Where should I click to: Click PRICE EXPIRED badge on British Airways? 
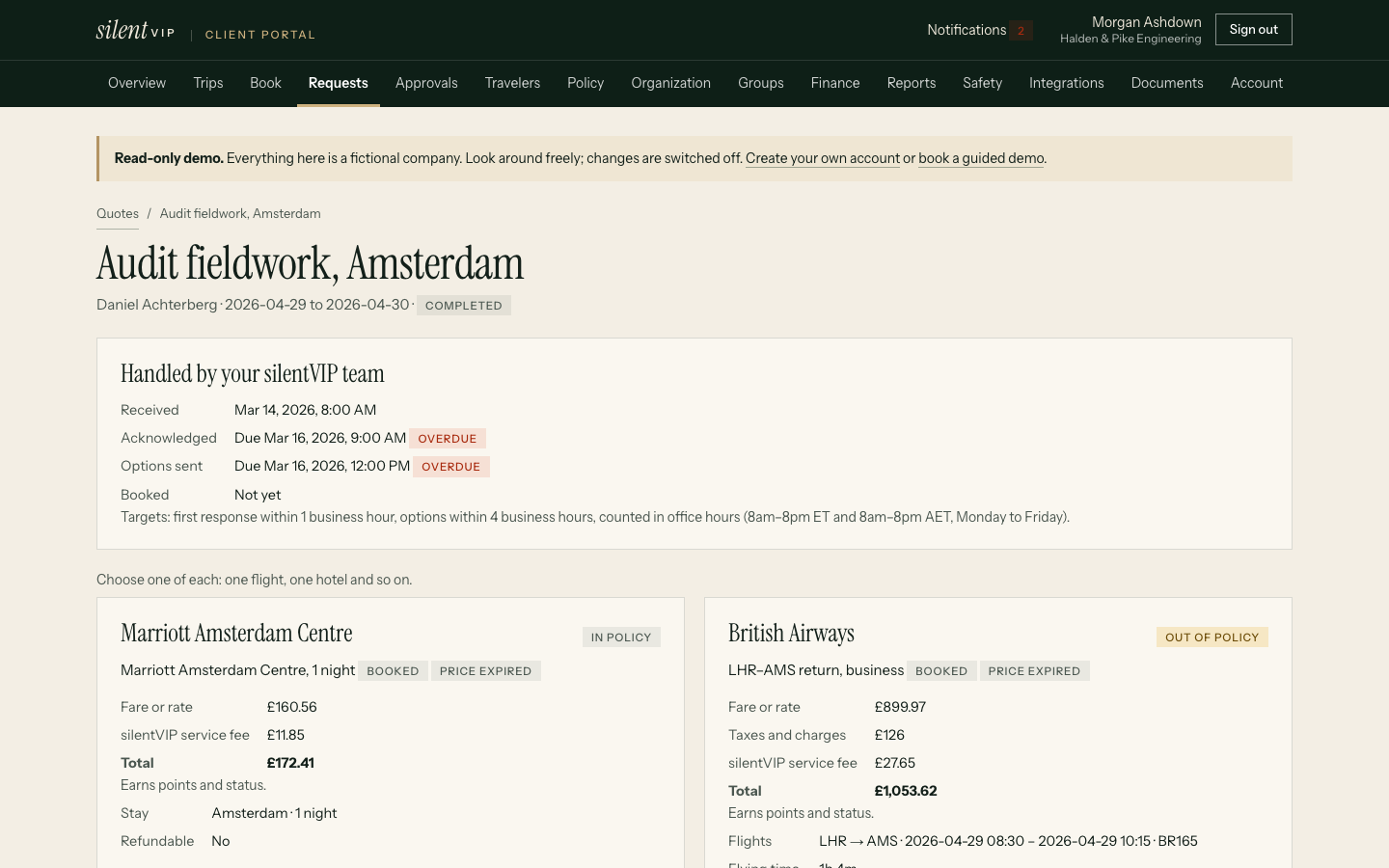click(1035, 671)
